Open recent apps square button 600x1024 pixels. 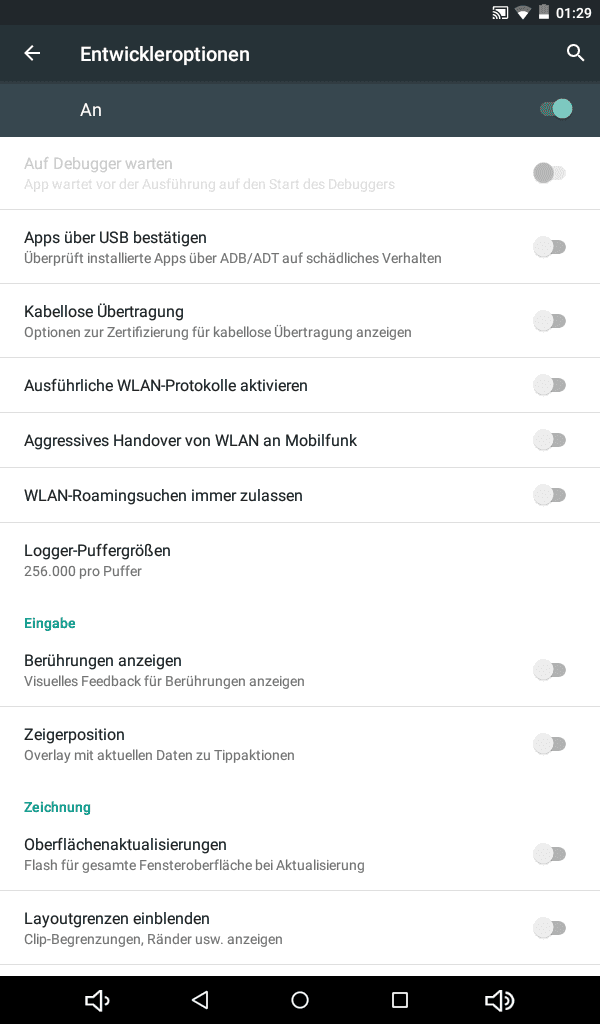400,1000
